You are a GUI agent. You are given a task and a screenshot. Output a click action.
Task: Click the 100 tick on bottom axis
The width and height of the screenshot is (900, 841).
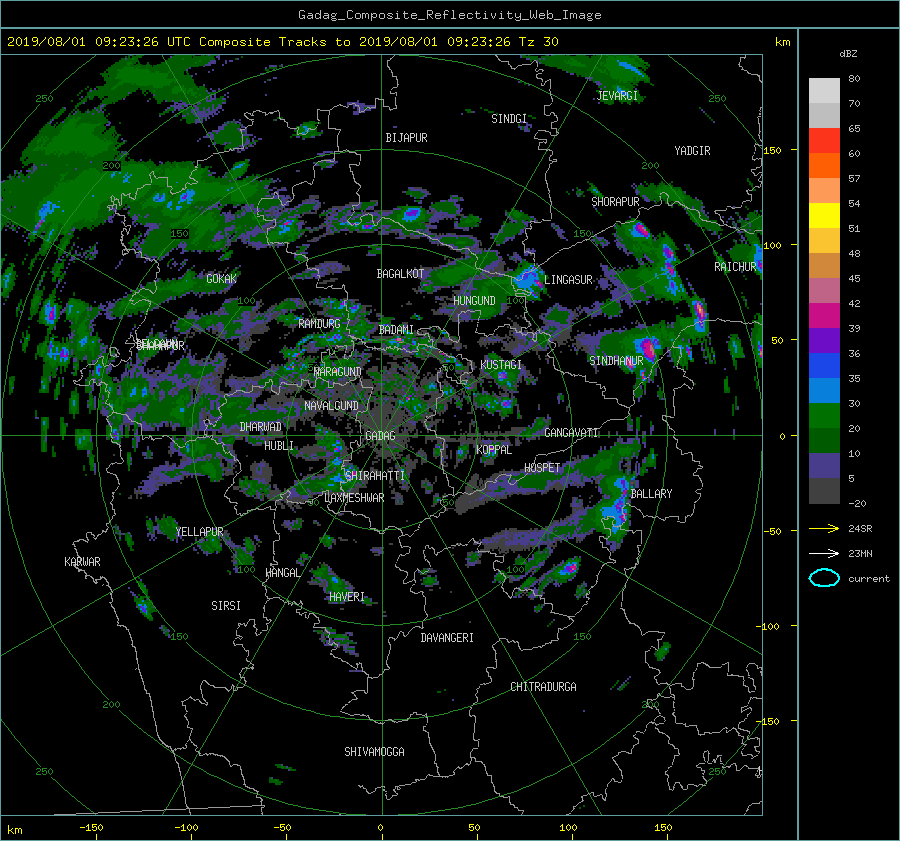[568, 828]
